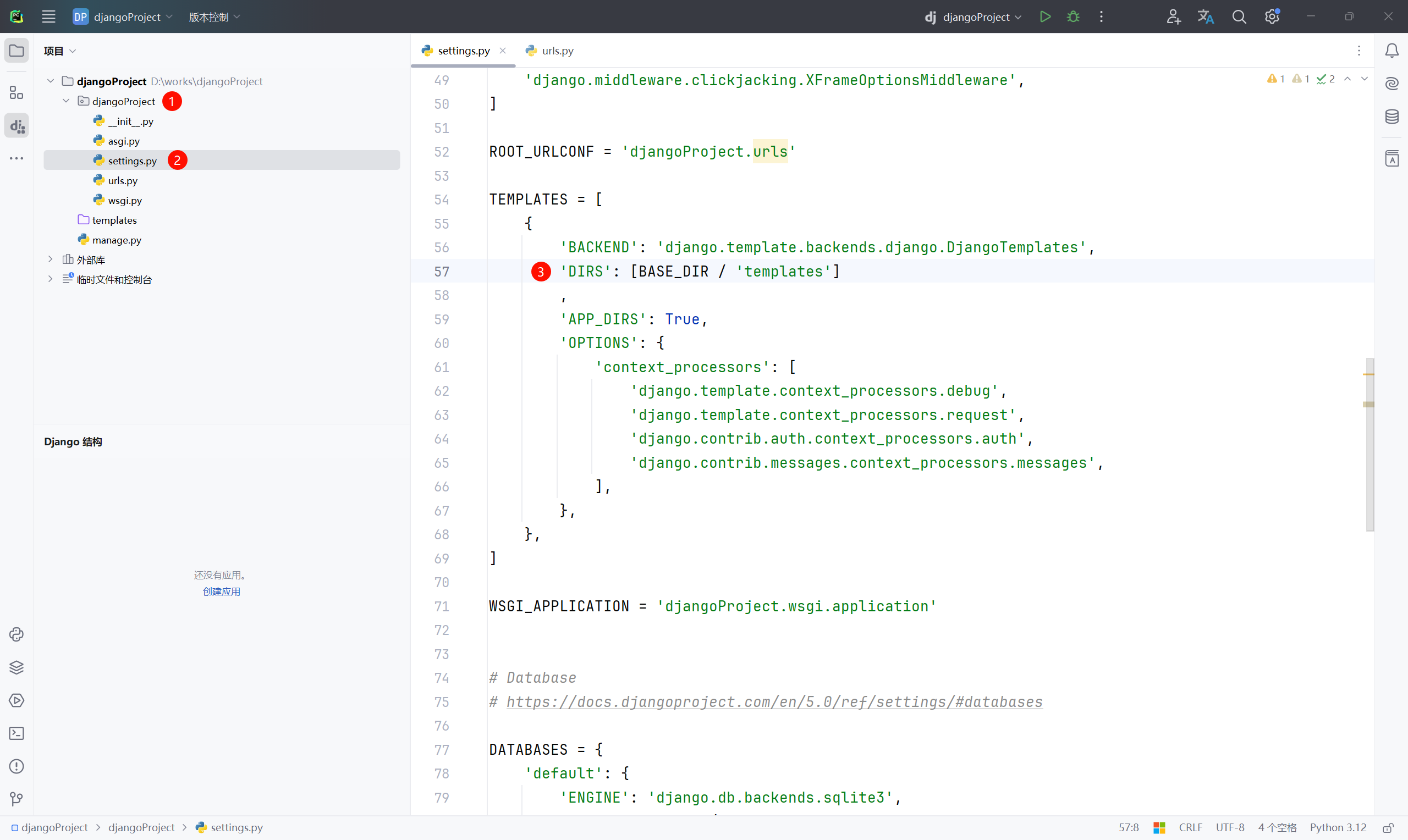Click the second djangoProject breadcrumb

pyautogui.click(x=141, y=827)
